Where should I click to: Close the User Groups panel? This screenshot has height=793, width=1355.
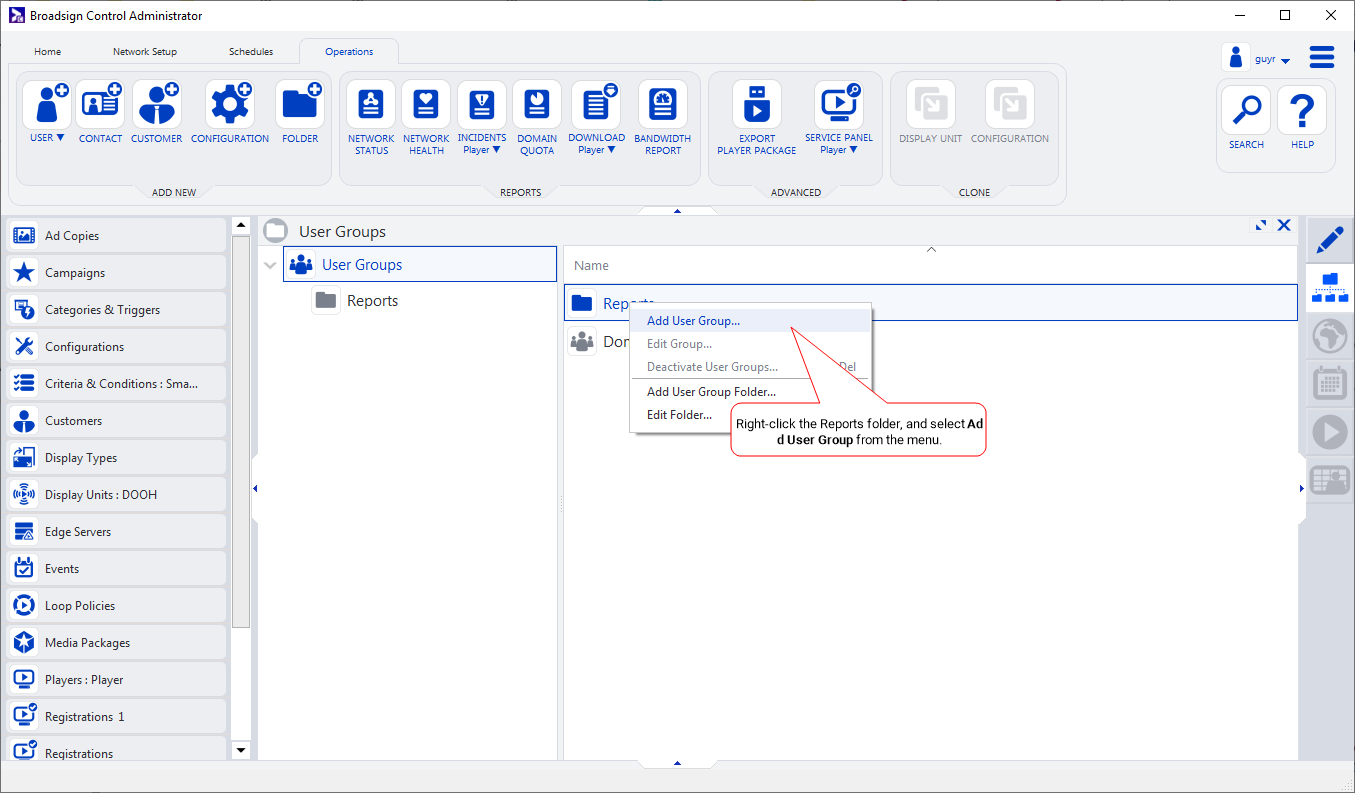pos(1284,226)
